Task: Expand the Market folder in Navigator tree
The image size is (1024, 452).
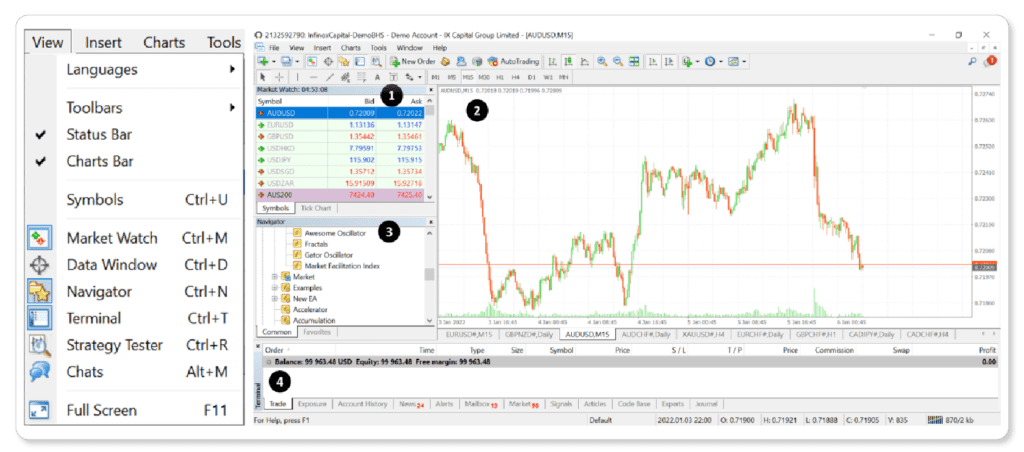Action: point(275,277)
